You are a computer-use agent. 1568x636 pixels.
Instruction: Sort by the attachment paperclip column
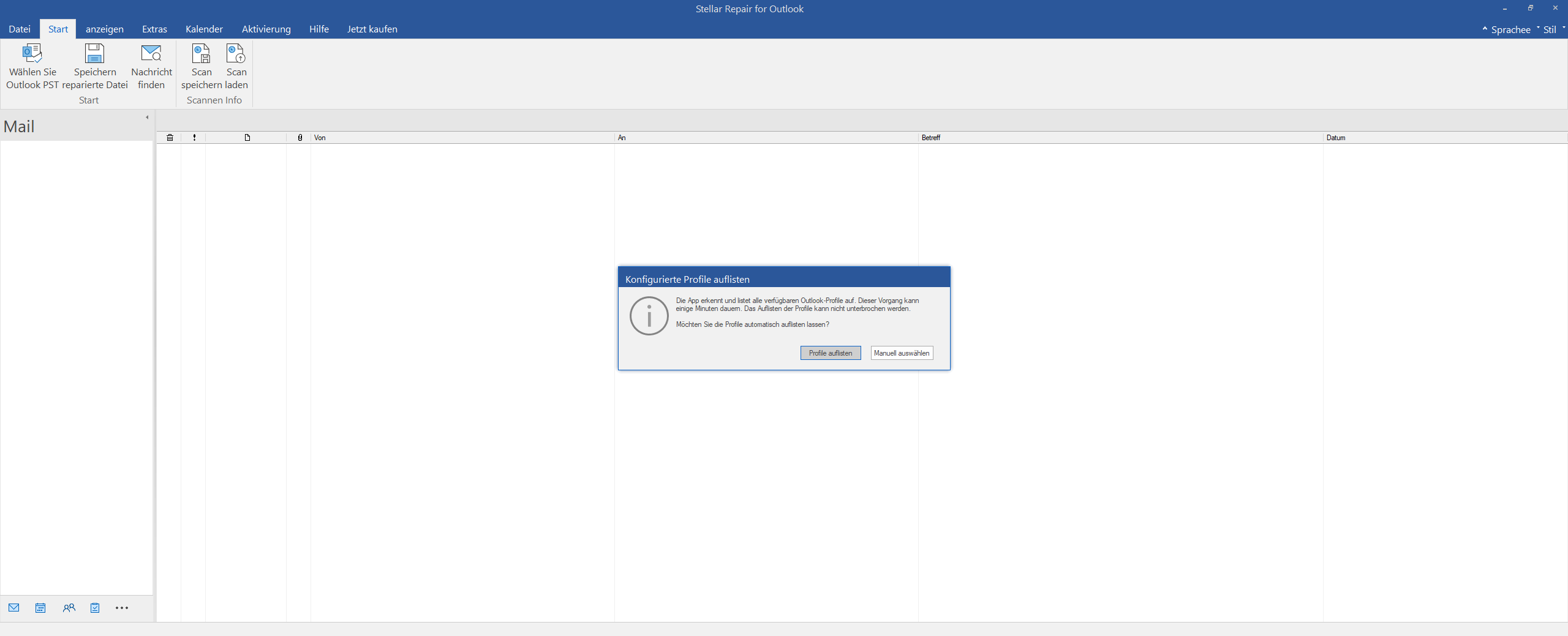tap(300, 138)
